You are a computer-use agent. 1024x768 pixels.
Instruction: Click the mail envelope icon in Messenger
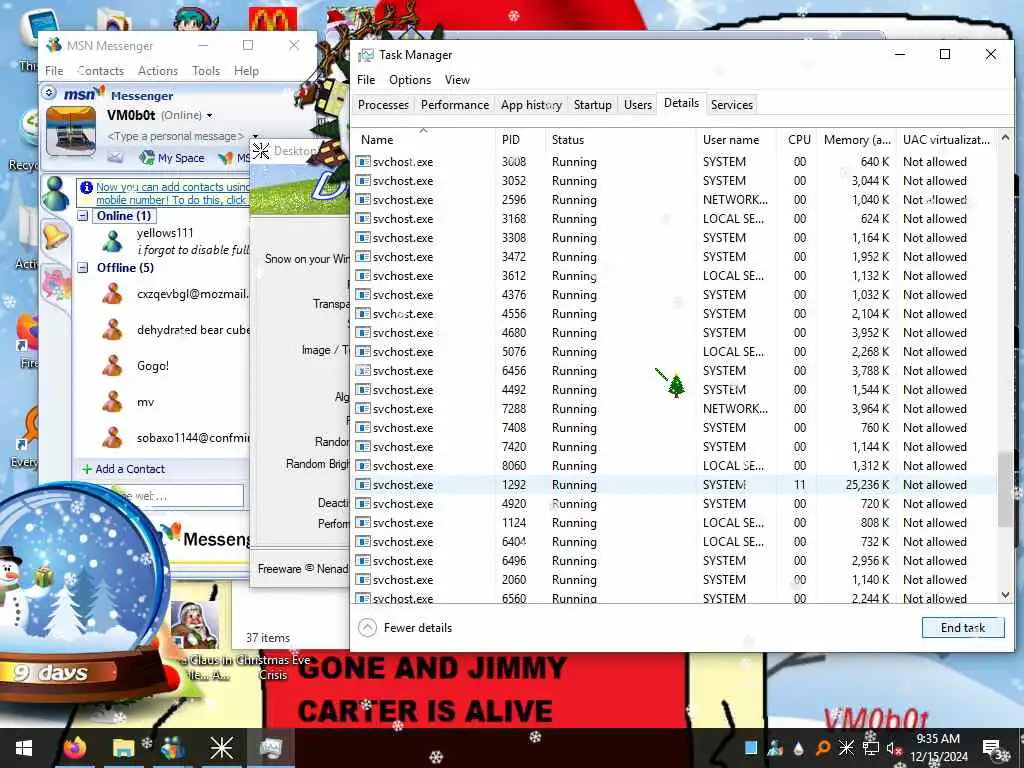pyautogui.click(x=115, y=157)
